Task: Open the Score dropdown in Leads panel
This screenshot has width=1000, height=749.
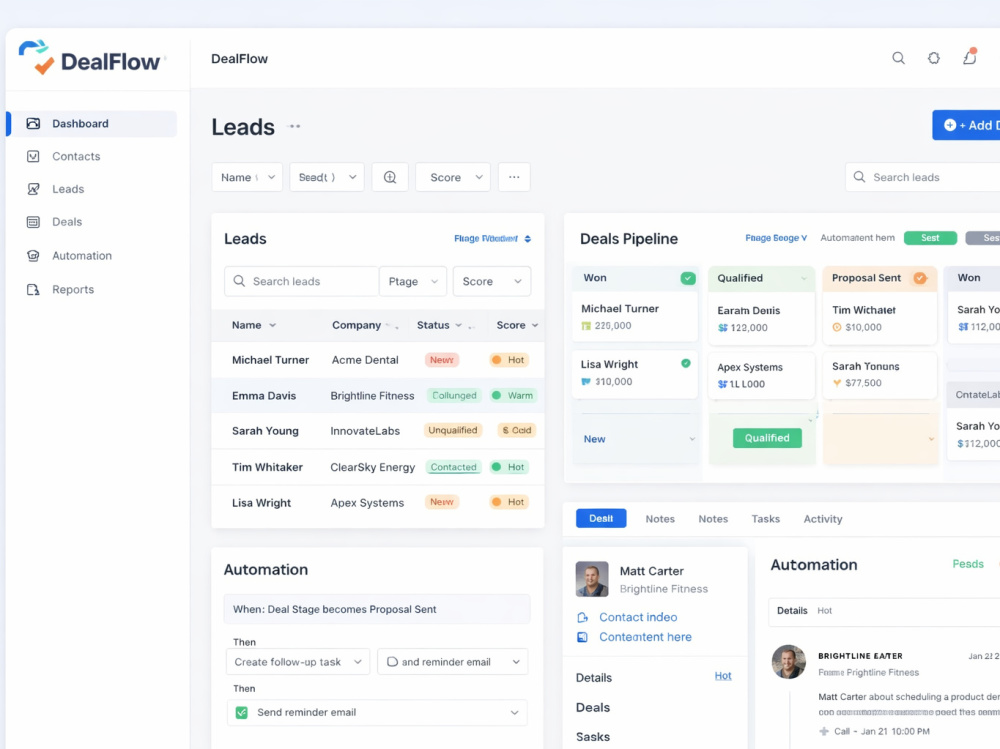Action: pyautogui.click(x=492, y=281)
